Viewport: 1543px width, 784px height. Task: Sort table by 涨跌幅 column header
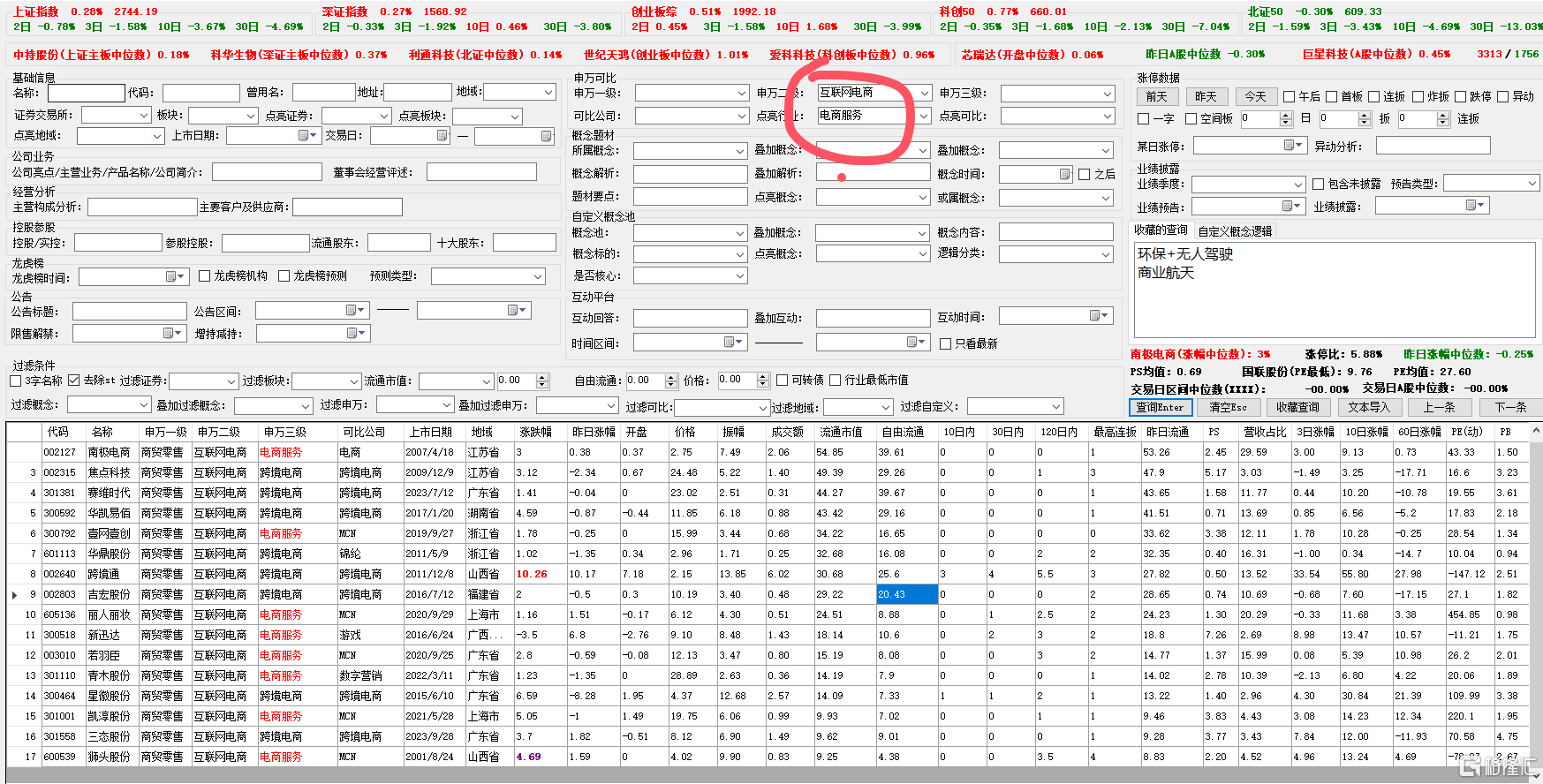[535, 432]
